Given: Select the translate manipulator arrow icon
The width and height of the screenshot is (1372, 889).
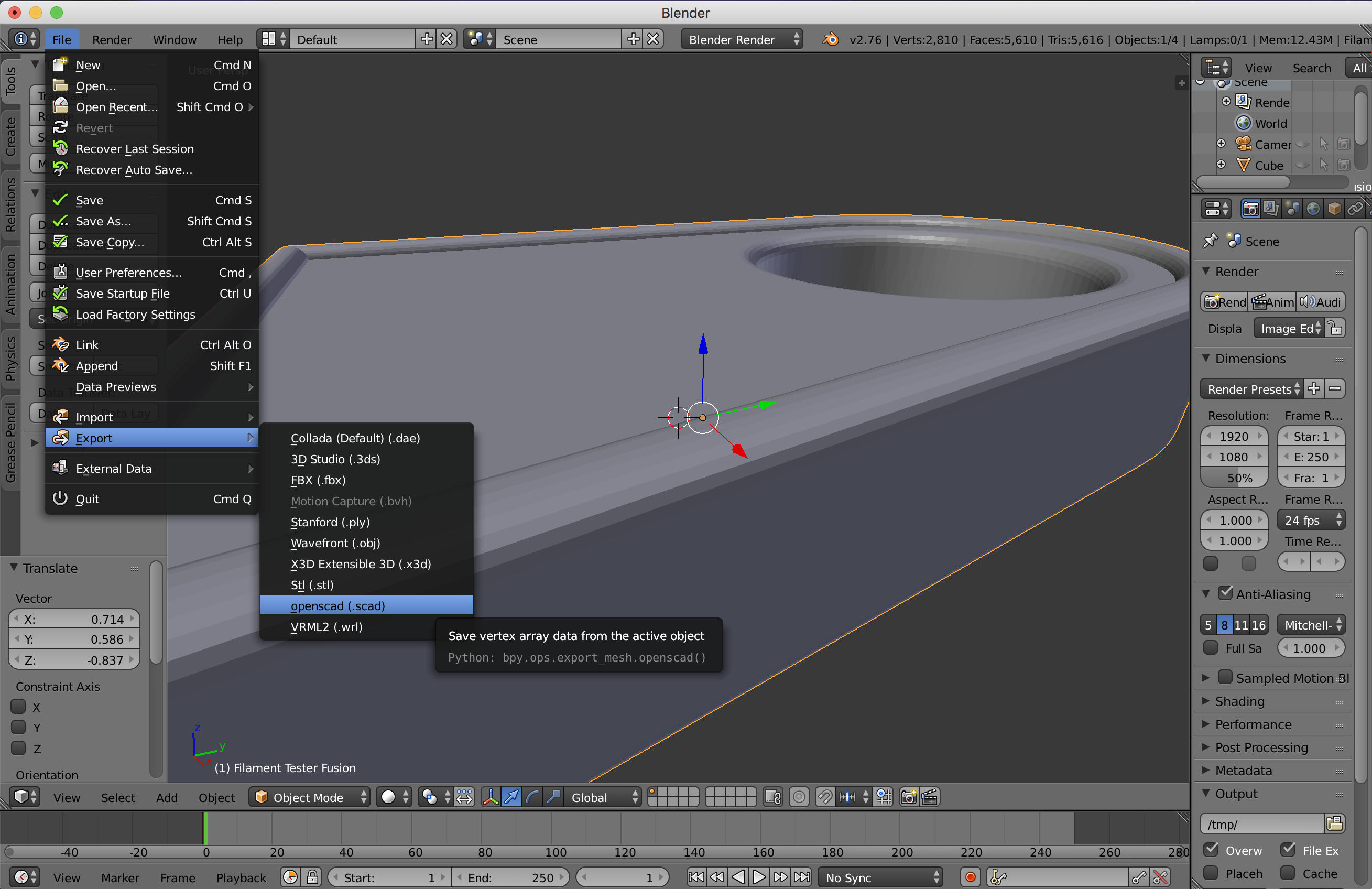Looking at the screenshot, I should click(x=511, y=797).
